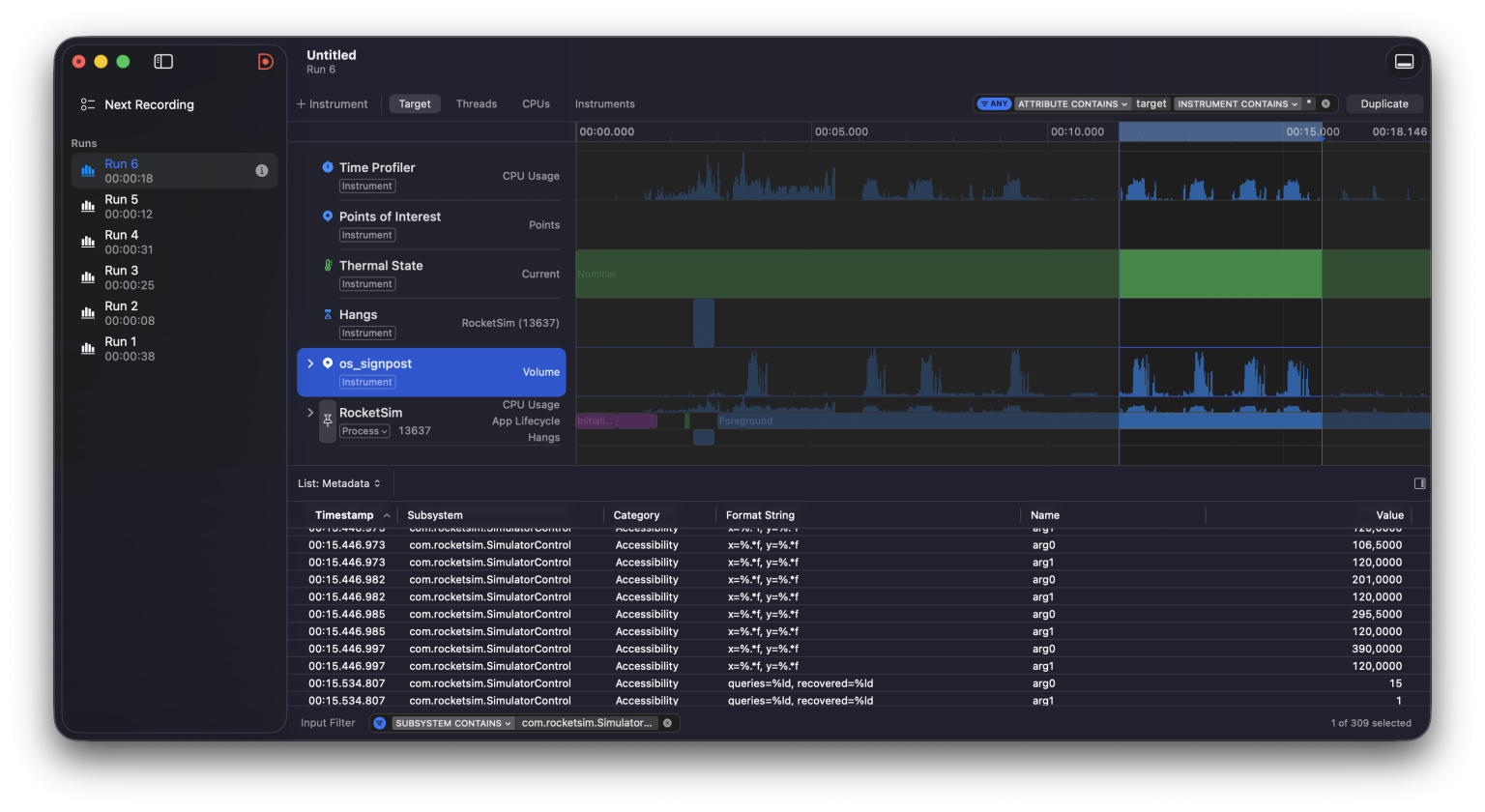Click the Next Recording options icon

88,104
